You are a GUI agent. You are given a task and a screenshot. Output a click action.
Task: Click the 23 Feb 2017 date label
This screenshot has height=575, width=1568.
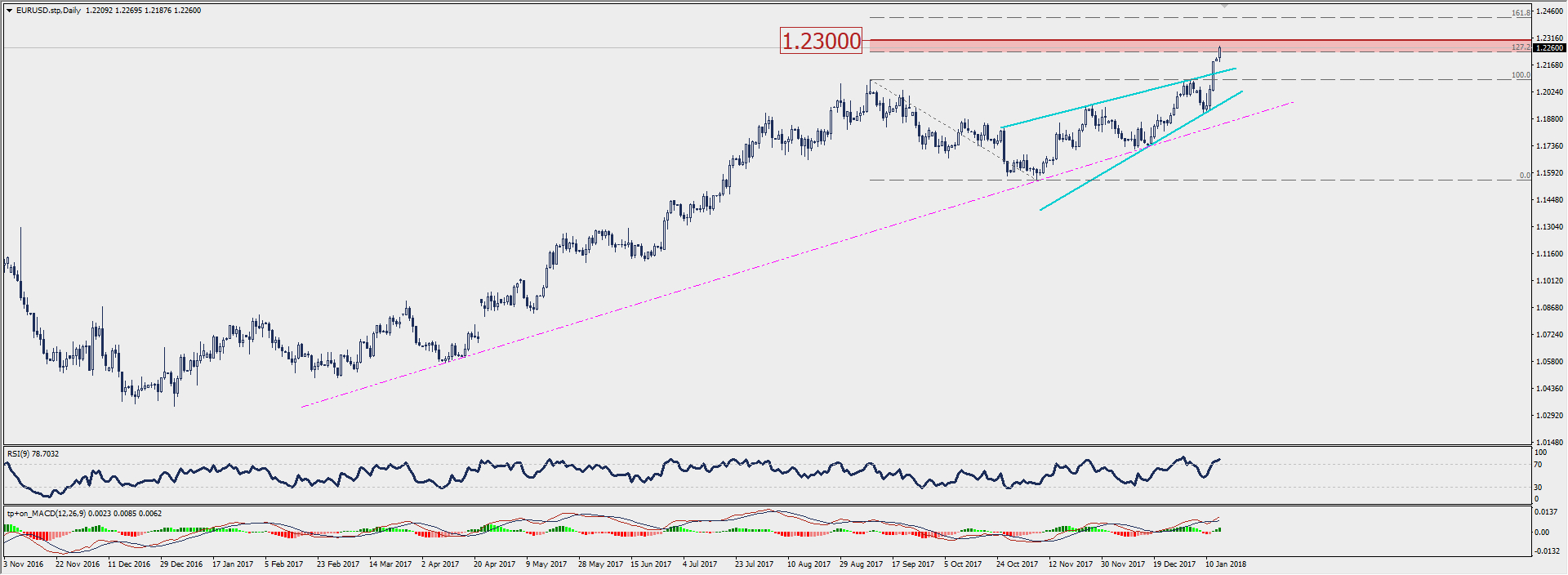pos(337,564)
